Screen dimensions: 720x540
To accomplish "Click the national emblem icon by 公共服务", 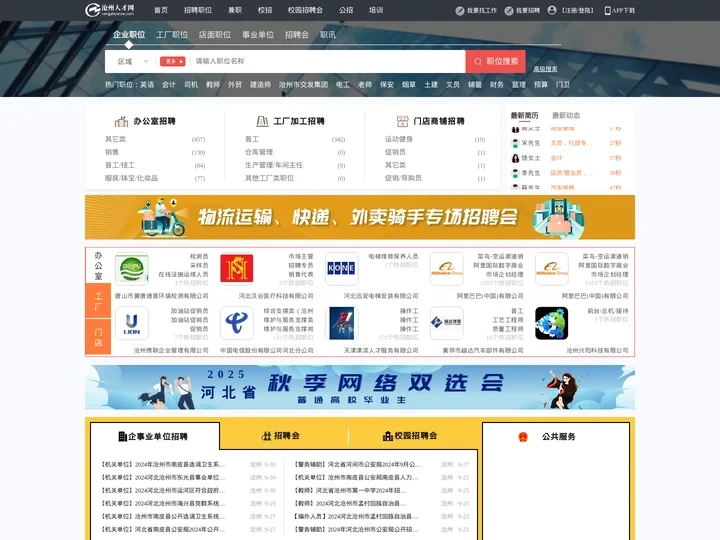I will pyautogui.click(x=523, y=437).
